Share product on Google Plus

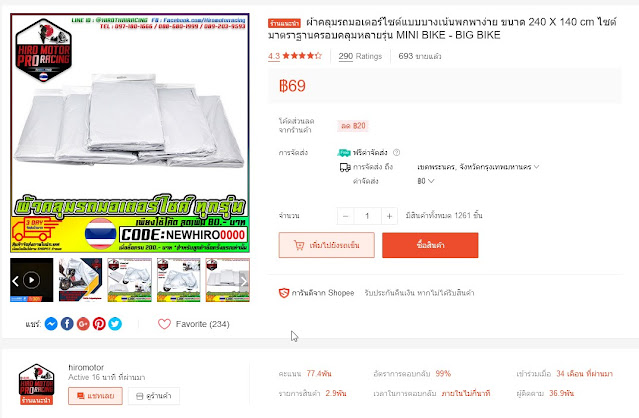[x=83, y=324]
